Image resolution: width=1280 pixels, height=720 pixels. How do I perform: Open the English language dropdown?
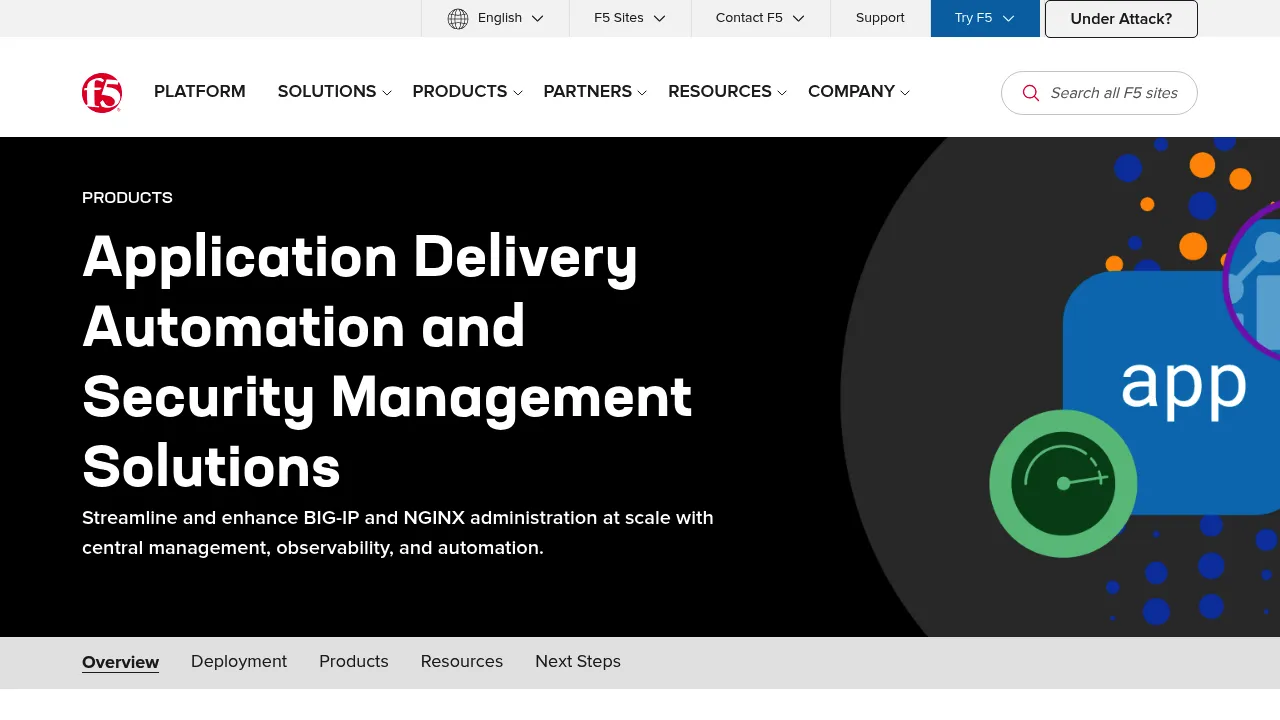coord(495,18)
